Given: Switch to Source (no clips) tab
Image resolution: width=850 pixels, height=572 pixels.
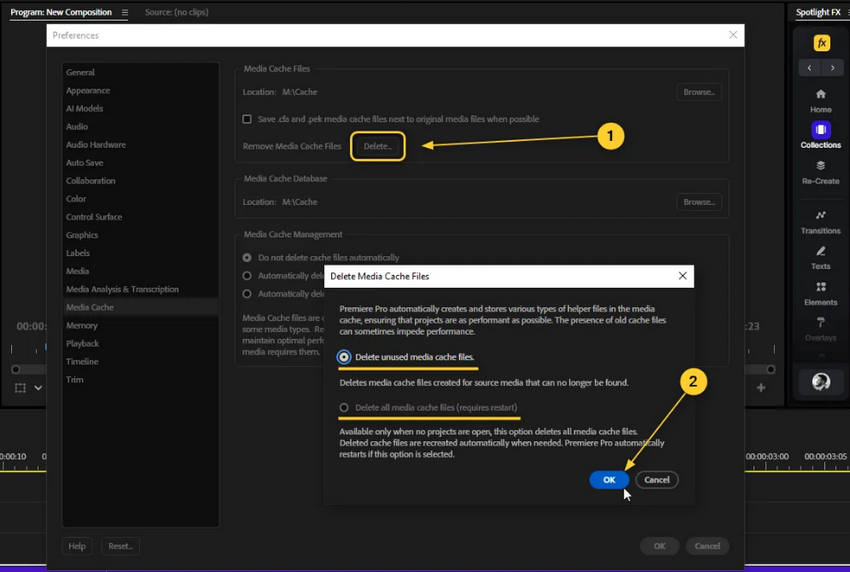Looking at the screenshot, I should tap(177, 12).
